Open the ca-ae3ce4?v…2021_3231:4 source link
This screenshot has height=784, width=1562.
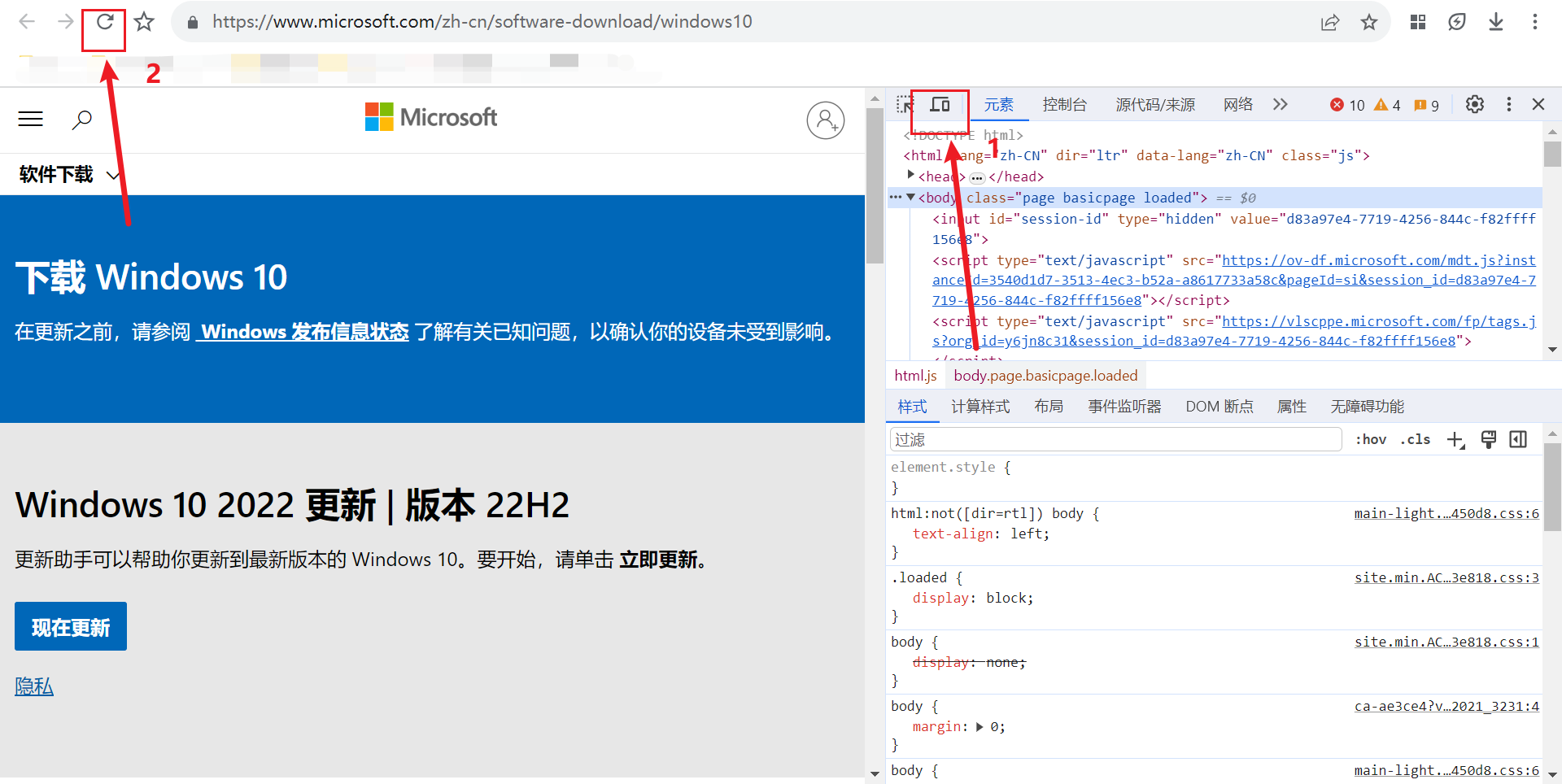point(1446,707)
